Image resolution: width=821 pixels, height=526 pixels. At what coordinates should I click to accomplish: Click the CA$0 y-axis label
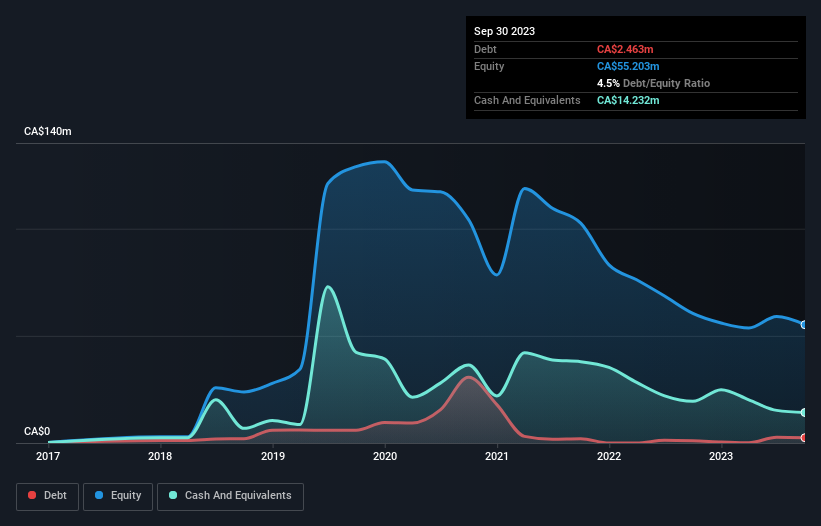click(37, 431)
